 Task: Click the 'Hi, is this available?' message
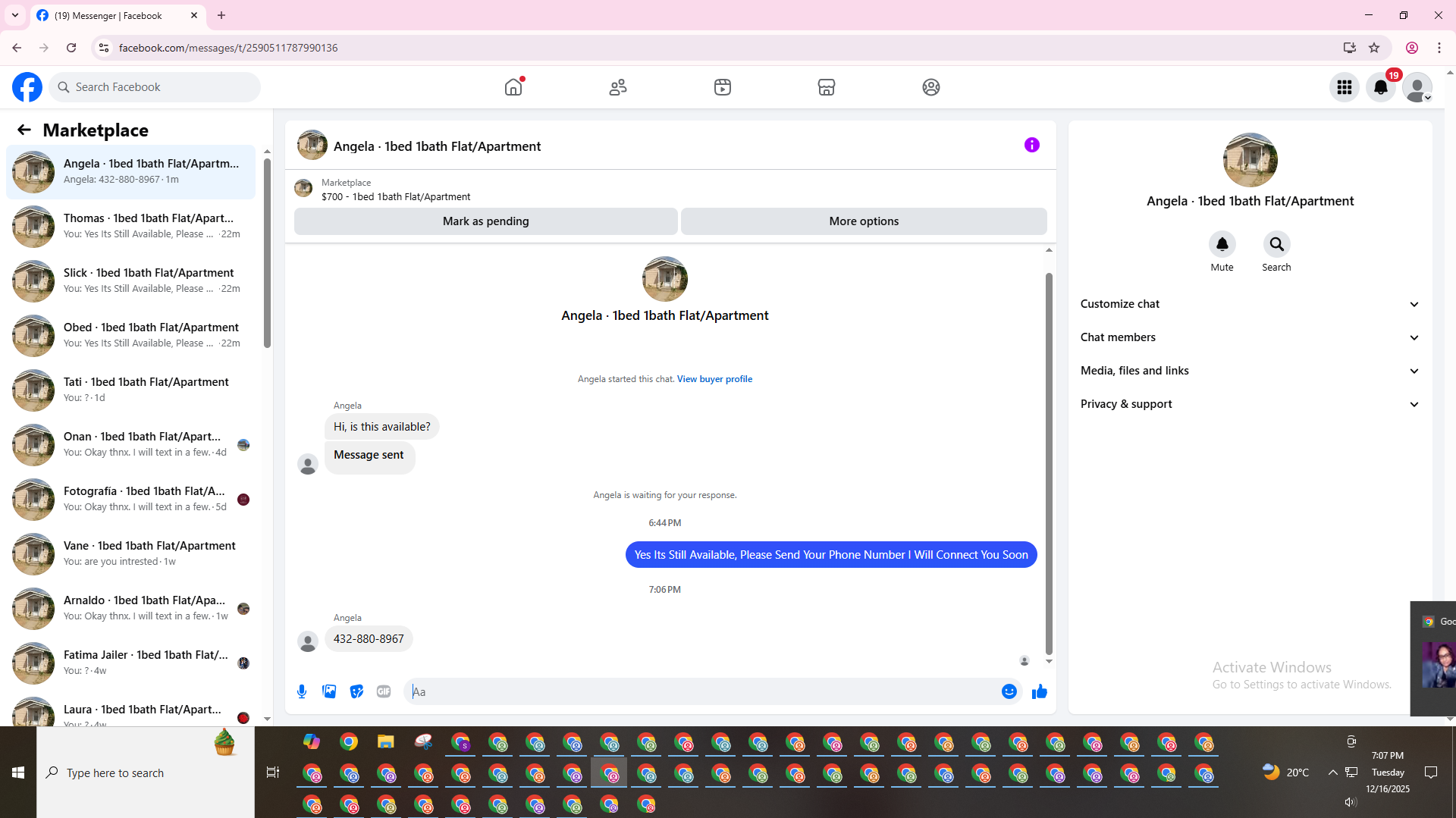(x=382, y=427)
